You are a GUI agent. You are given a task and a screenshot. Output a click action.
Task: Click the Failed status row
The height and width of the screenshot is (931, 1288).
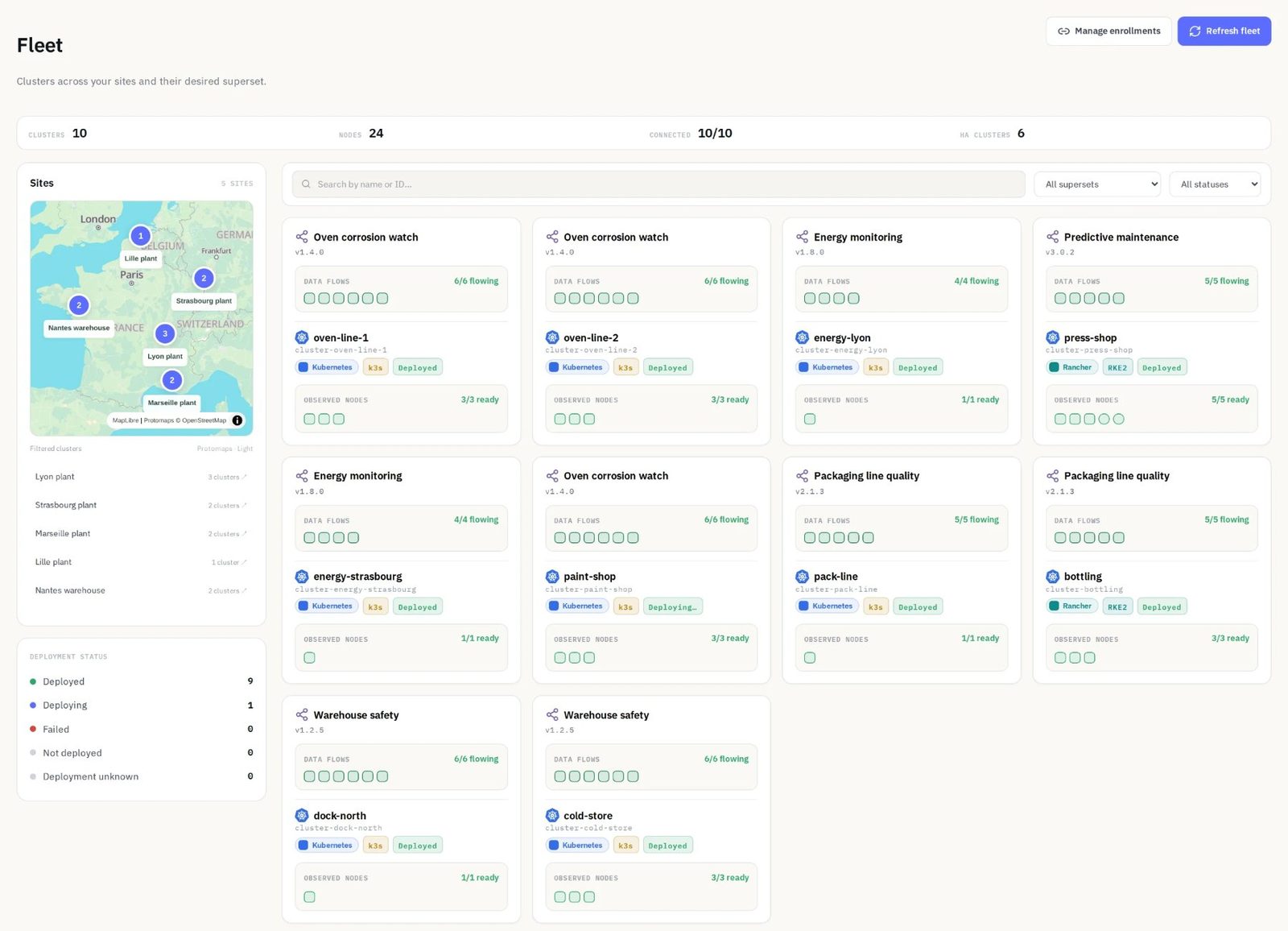(x=142, y=729)
